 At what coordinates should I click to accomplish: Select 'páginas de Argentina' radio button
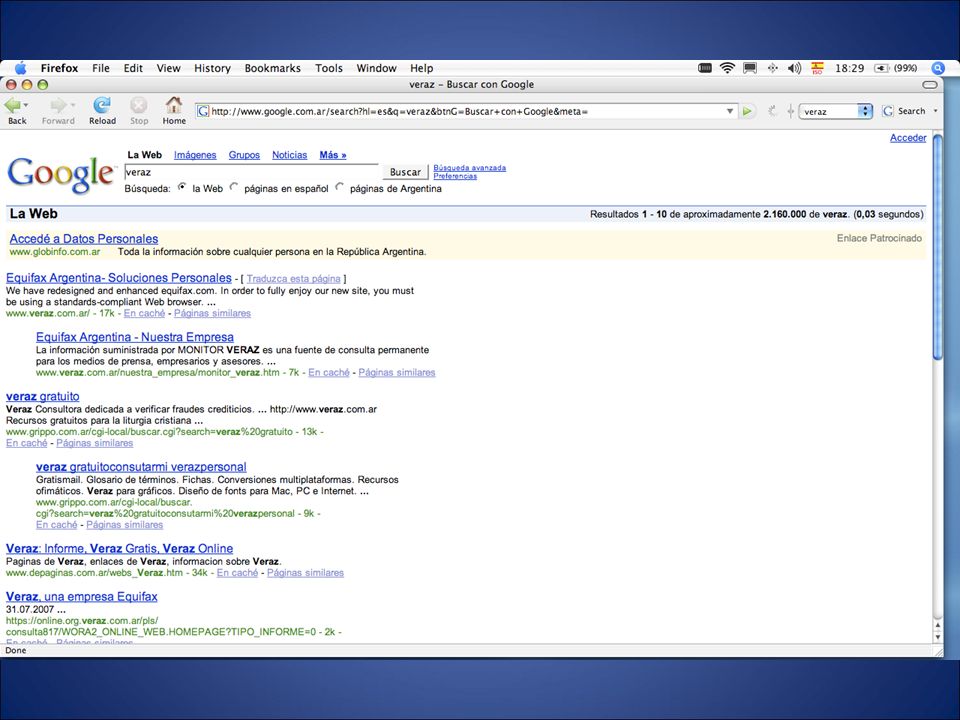[340, 187]
